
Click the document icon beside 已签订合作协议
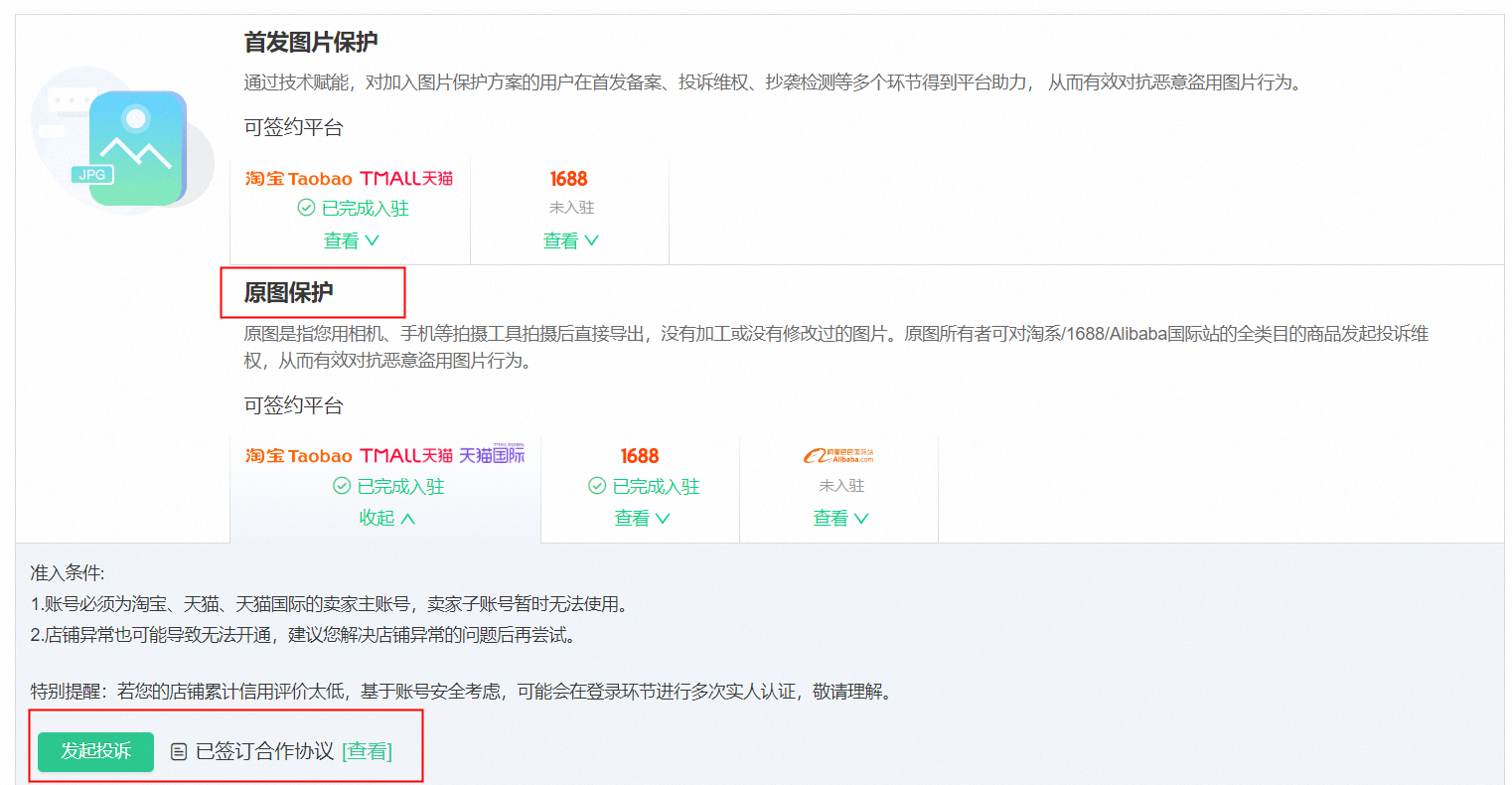(179, 752)
